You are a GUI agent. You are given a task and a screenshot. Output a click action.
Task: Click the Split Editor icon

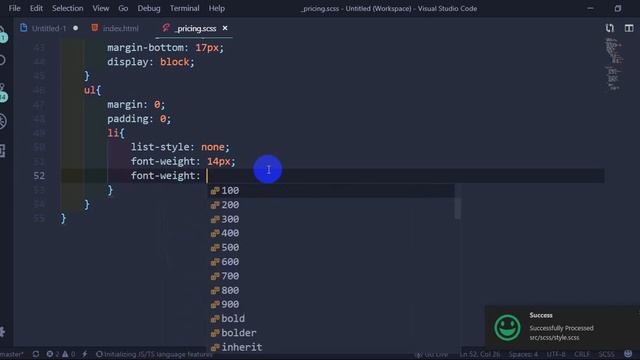(x=629, y=28)
